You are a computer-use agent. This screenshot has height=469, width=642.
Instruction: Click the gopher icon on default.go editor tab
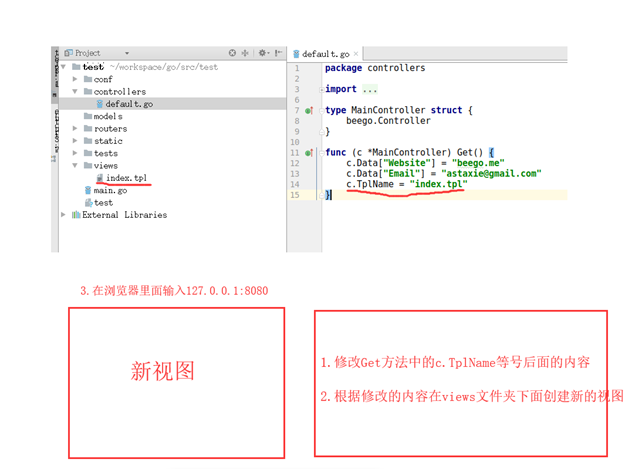(296, 54)
